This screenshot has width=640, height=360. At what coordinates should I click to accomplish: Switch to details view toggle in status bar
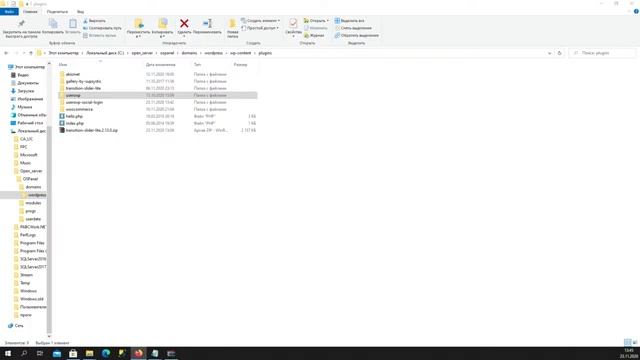click(627, 342)
